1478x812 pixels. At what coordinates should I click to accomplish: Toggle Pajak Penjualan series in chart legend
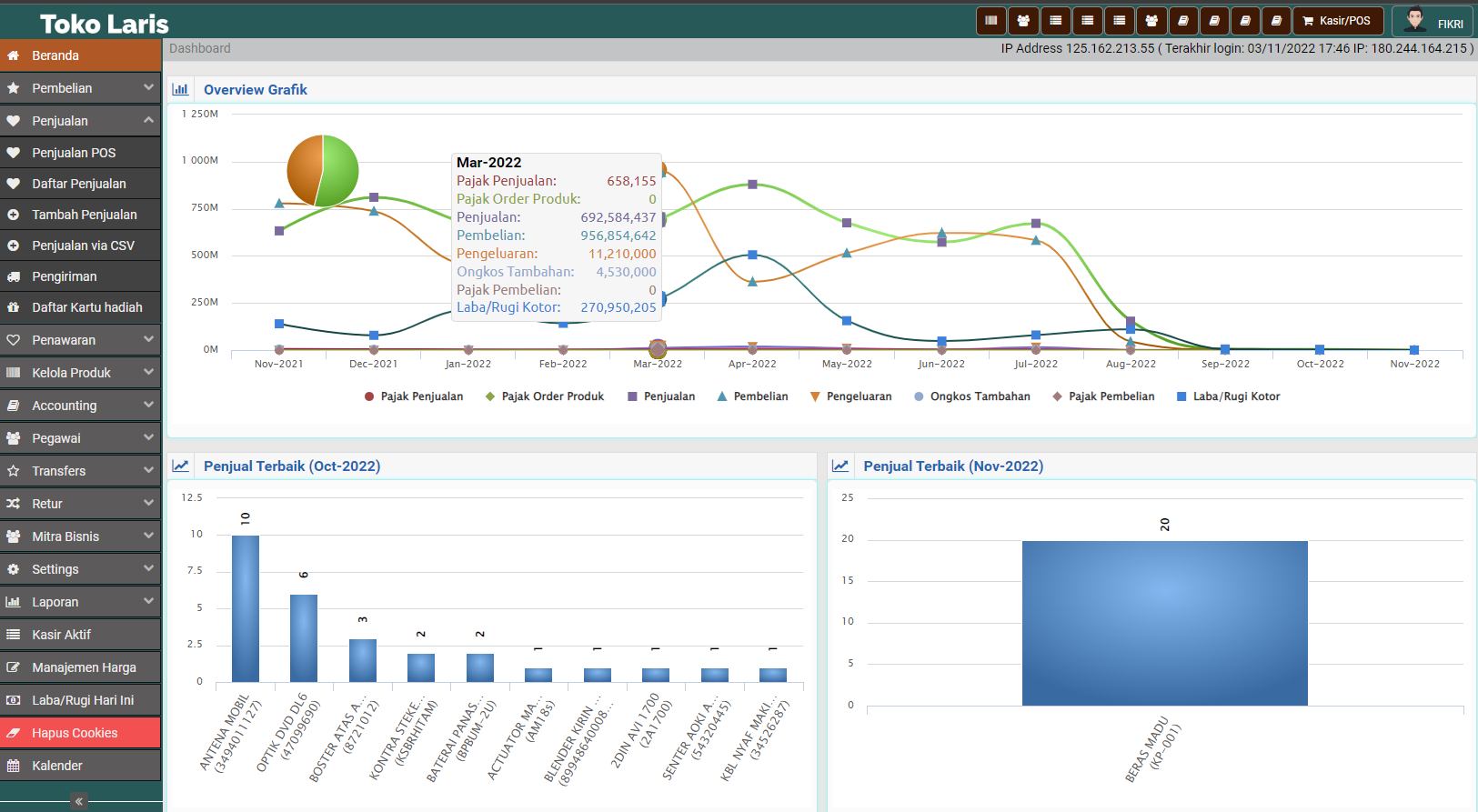414,396
